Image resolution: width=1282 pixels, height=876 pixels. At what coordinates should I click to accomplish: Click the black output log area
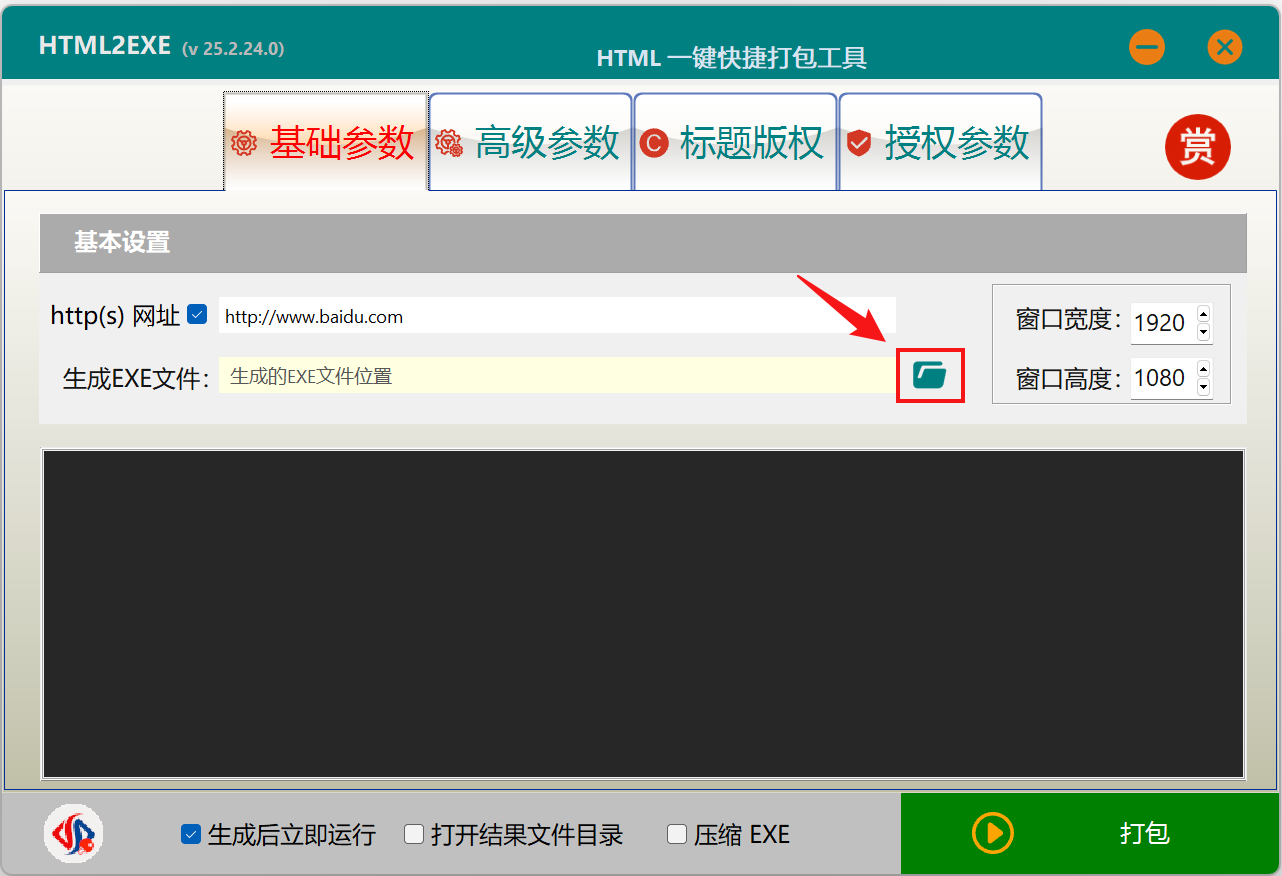(643, 614)
